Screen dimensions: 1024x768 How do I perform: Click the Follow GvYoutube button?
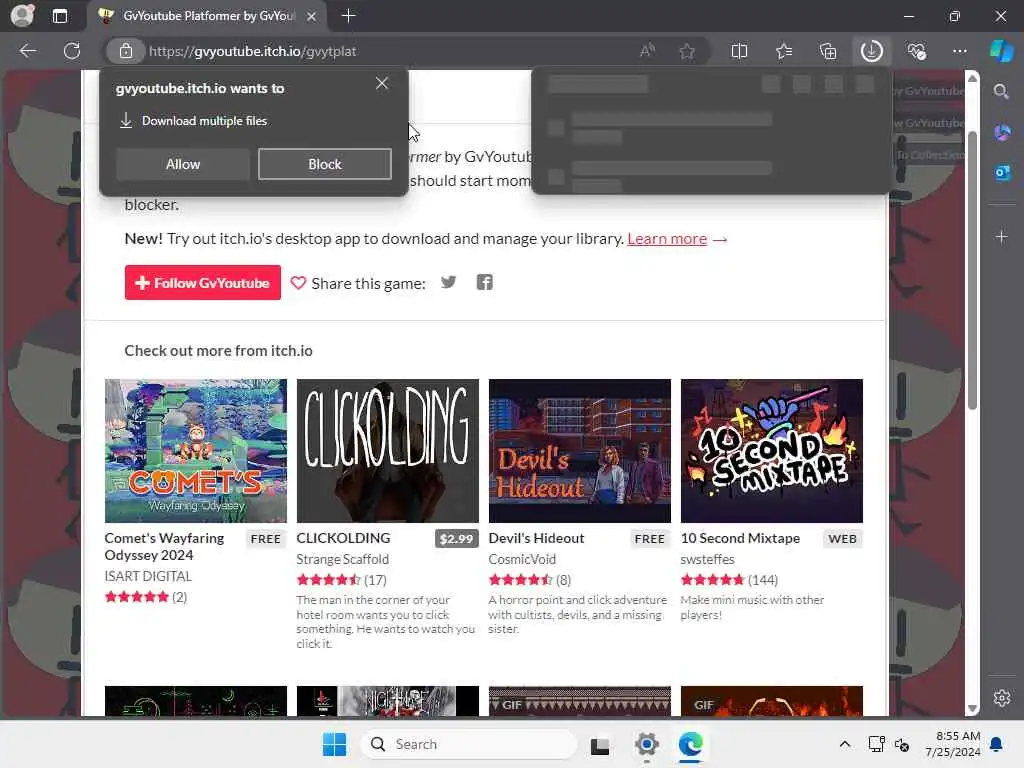tap(202, 283)
